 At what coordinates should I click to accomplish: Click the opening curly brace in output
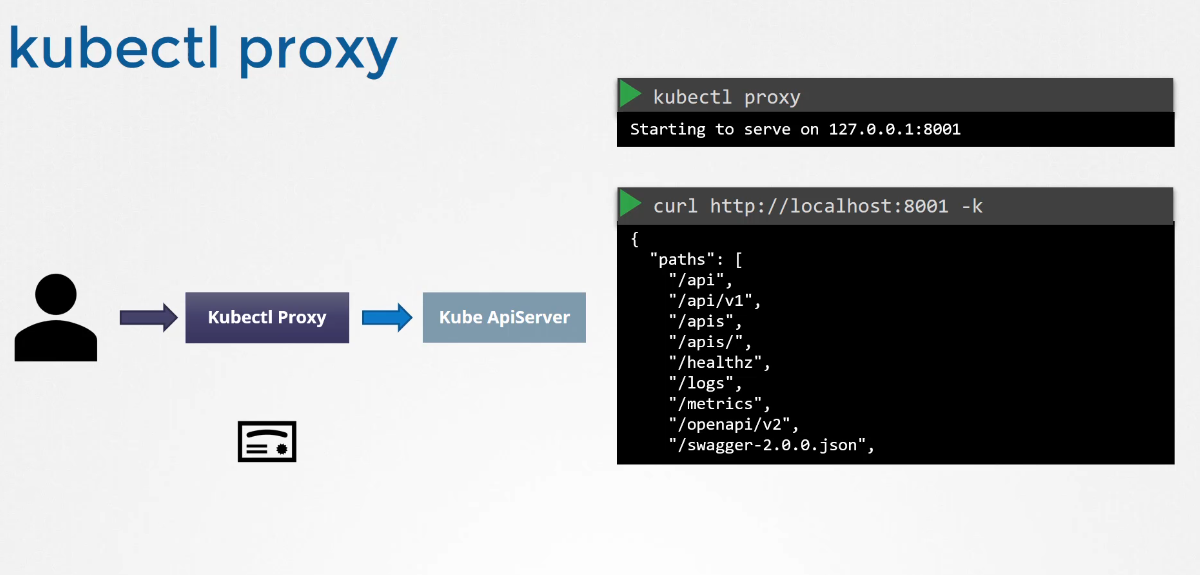[x=635, y=240]
